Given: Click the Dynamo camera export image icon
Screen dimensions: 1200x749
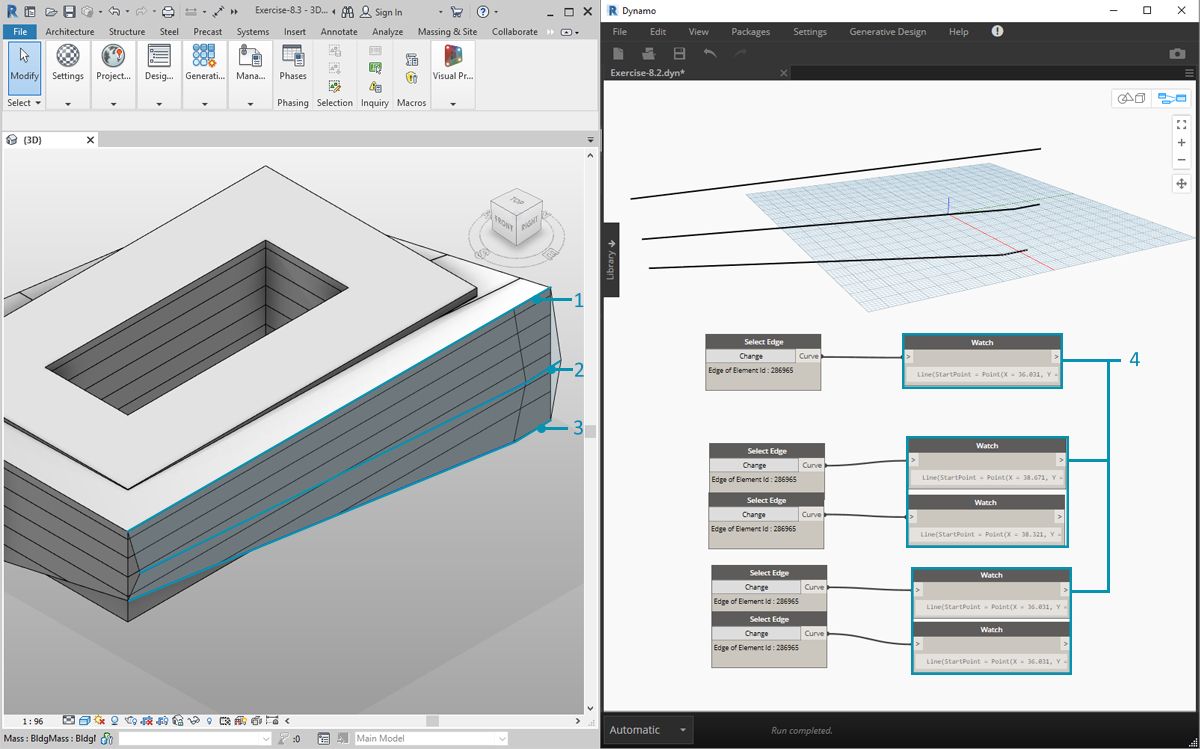Looking at the screenshot, I should click(x=1177, y=53).
